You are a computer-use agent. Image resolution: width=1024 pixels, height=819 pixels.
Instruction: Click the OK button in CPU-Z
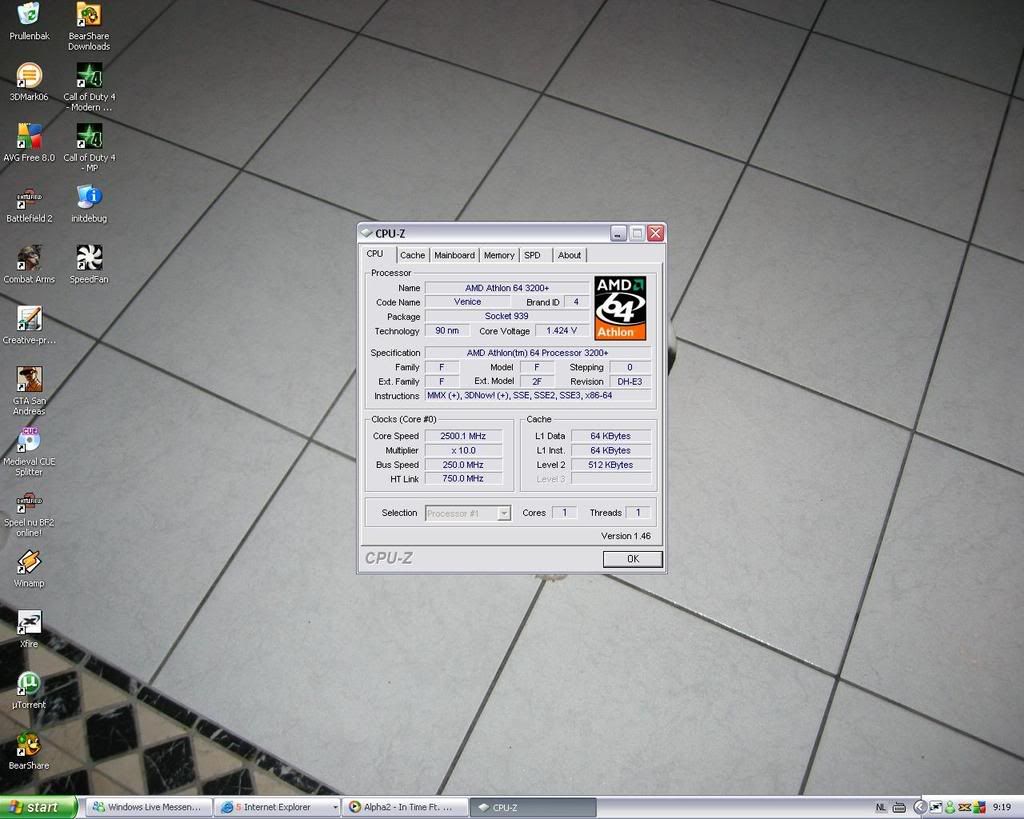click(x=632, y=559)
